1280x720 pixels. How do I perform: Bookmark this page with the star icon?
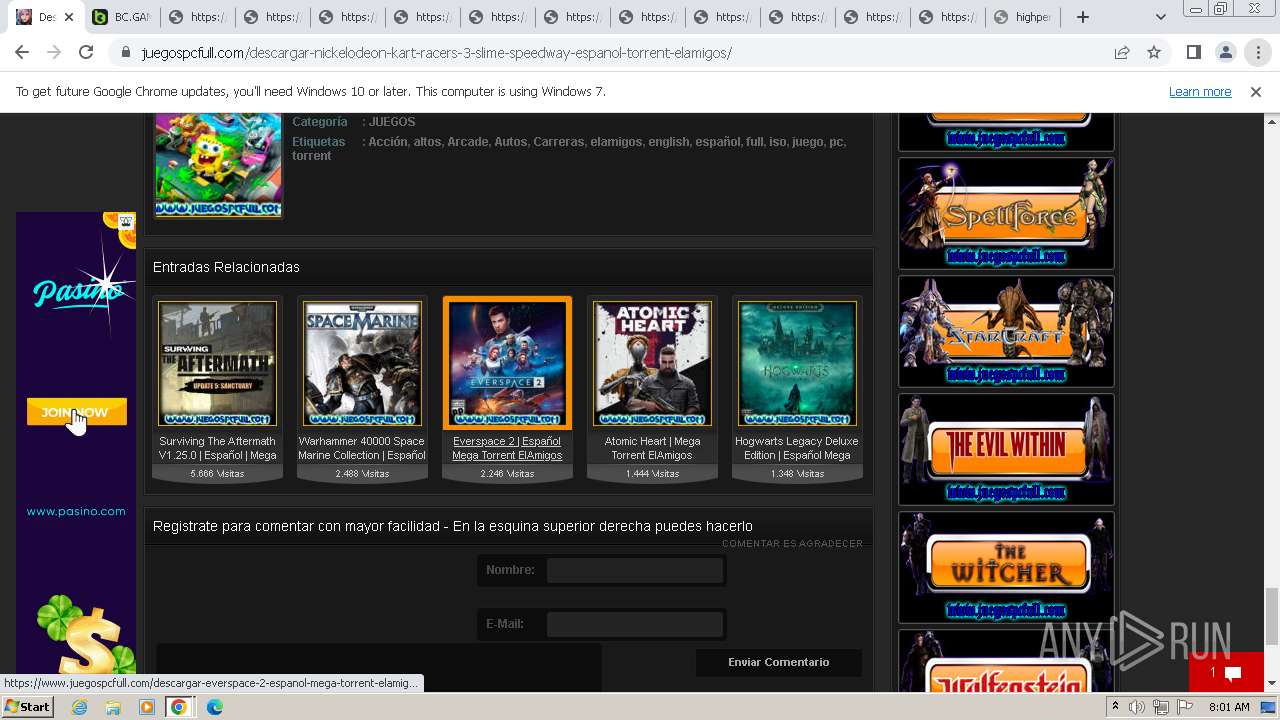point(1154,52)
